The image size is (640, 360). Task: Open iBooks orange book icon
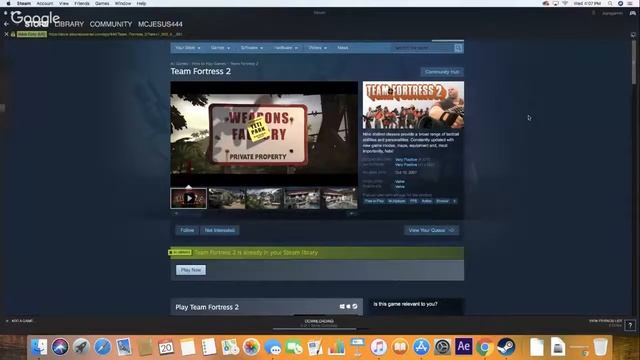click(400, 347)
